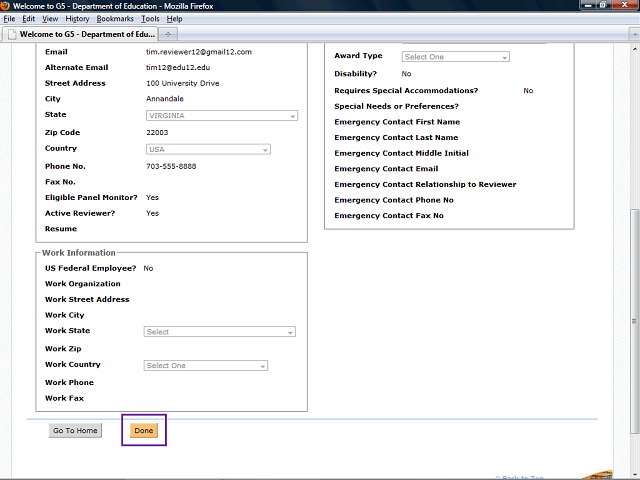Click the Resume label
The image size is (640, 480).
61,229
